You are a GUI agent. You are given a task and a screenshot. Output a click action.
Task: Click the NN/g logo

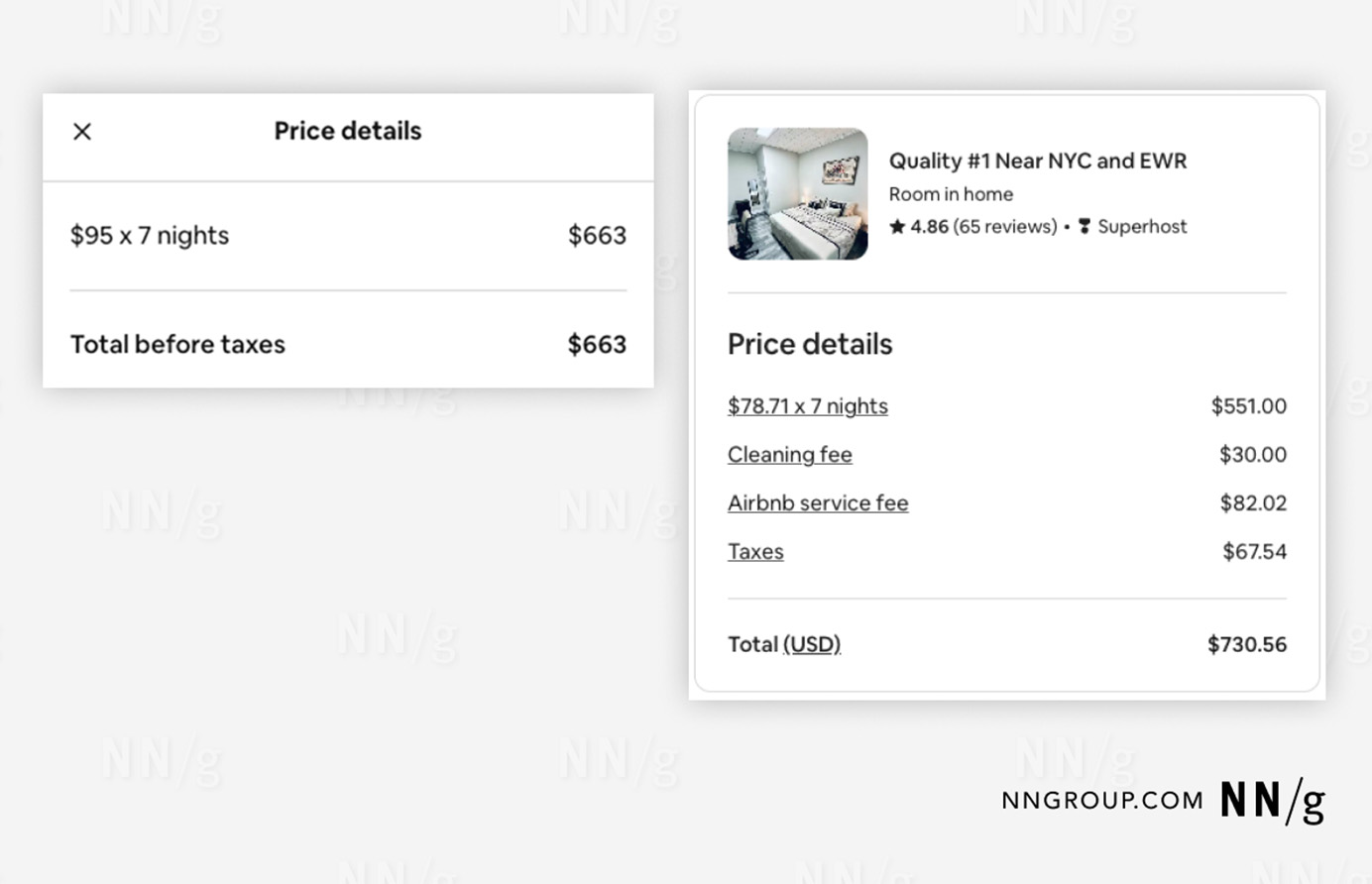tap(1272, 801)
